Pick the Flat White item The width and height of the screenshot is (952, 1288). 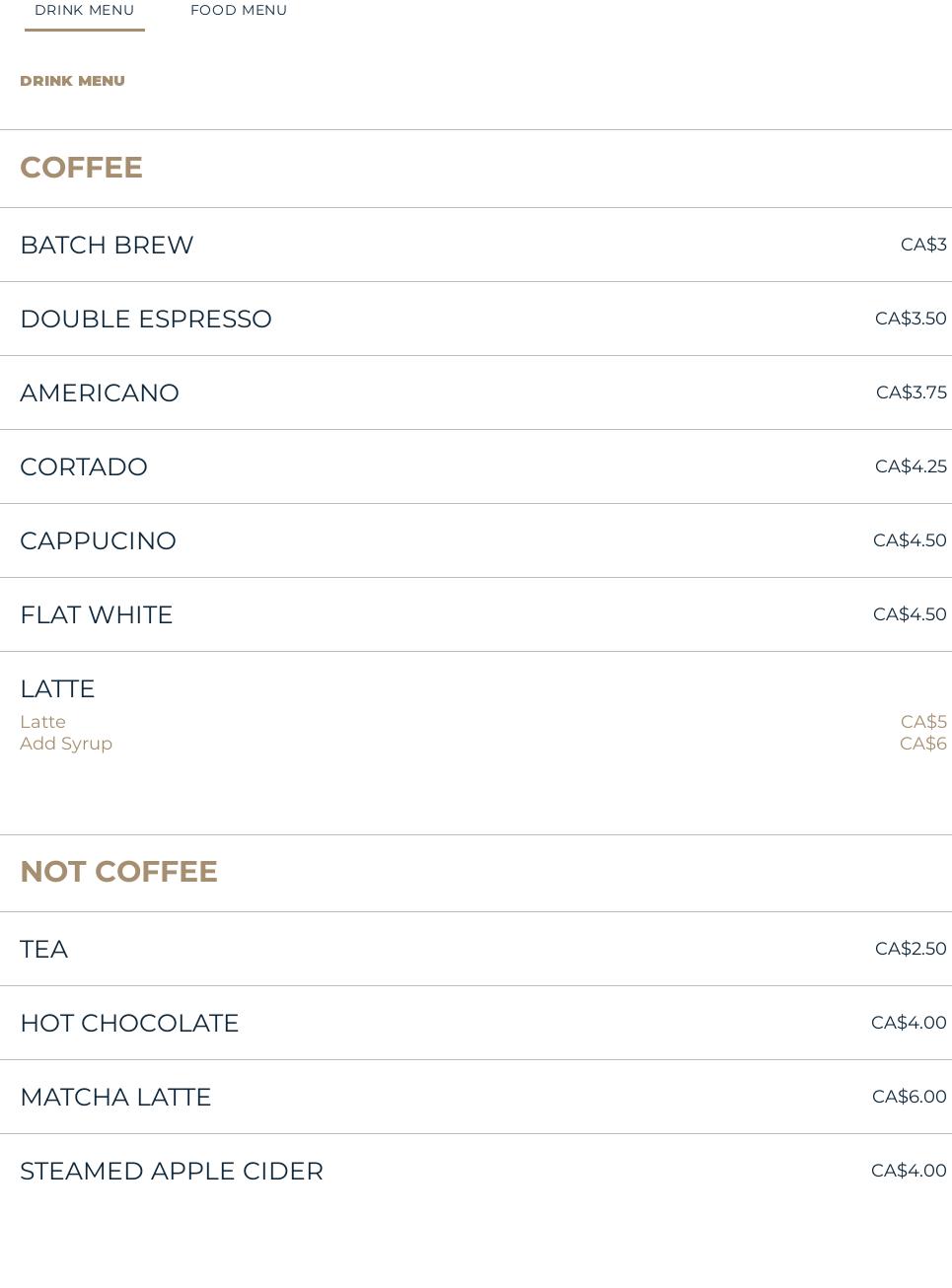click(97, 614)
